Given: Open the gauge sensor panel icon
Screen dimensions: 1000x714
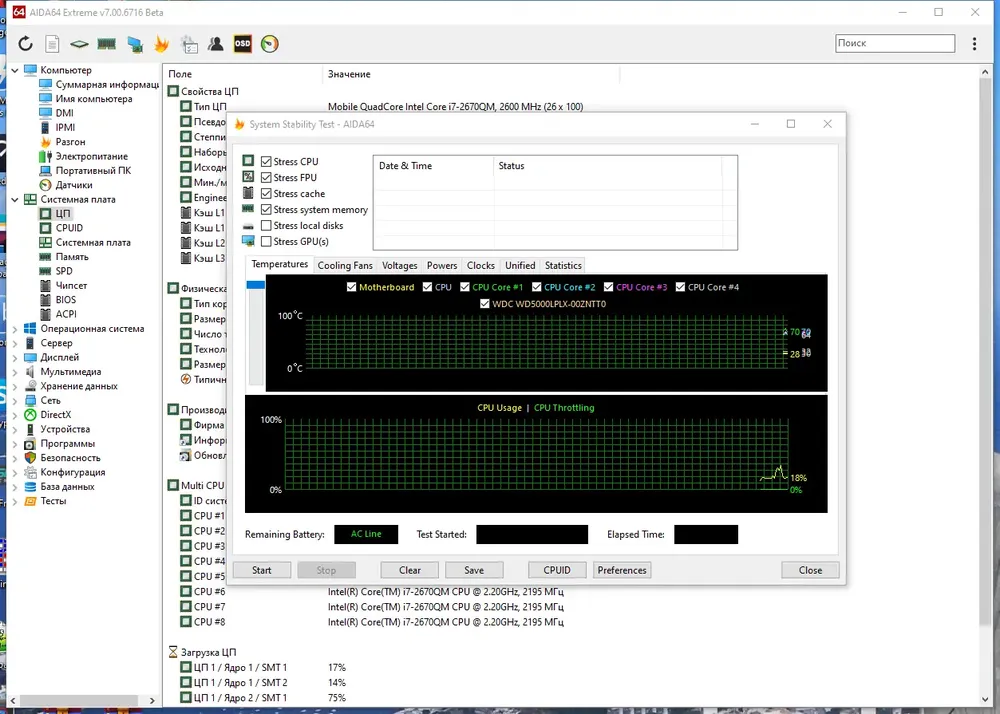Looking at the screenshot, I should pyautogui.click(x=270, y=43).
